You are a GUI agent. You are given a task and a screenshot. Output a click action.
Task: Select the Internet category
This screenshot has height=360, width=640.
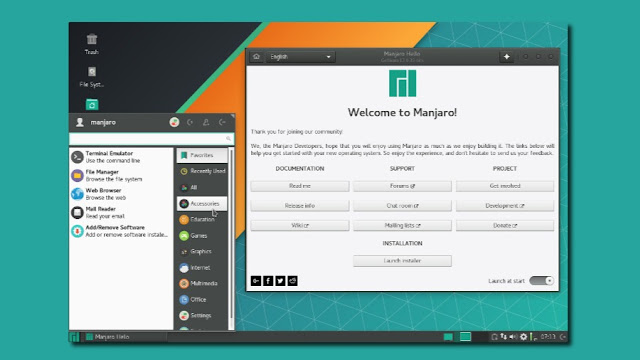pyautogui.click(x=202, y=267)
